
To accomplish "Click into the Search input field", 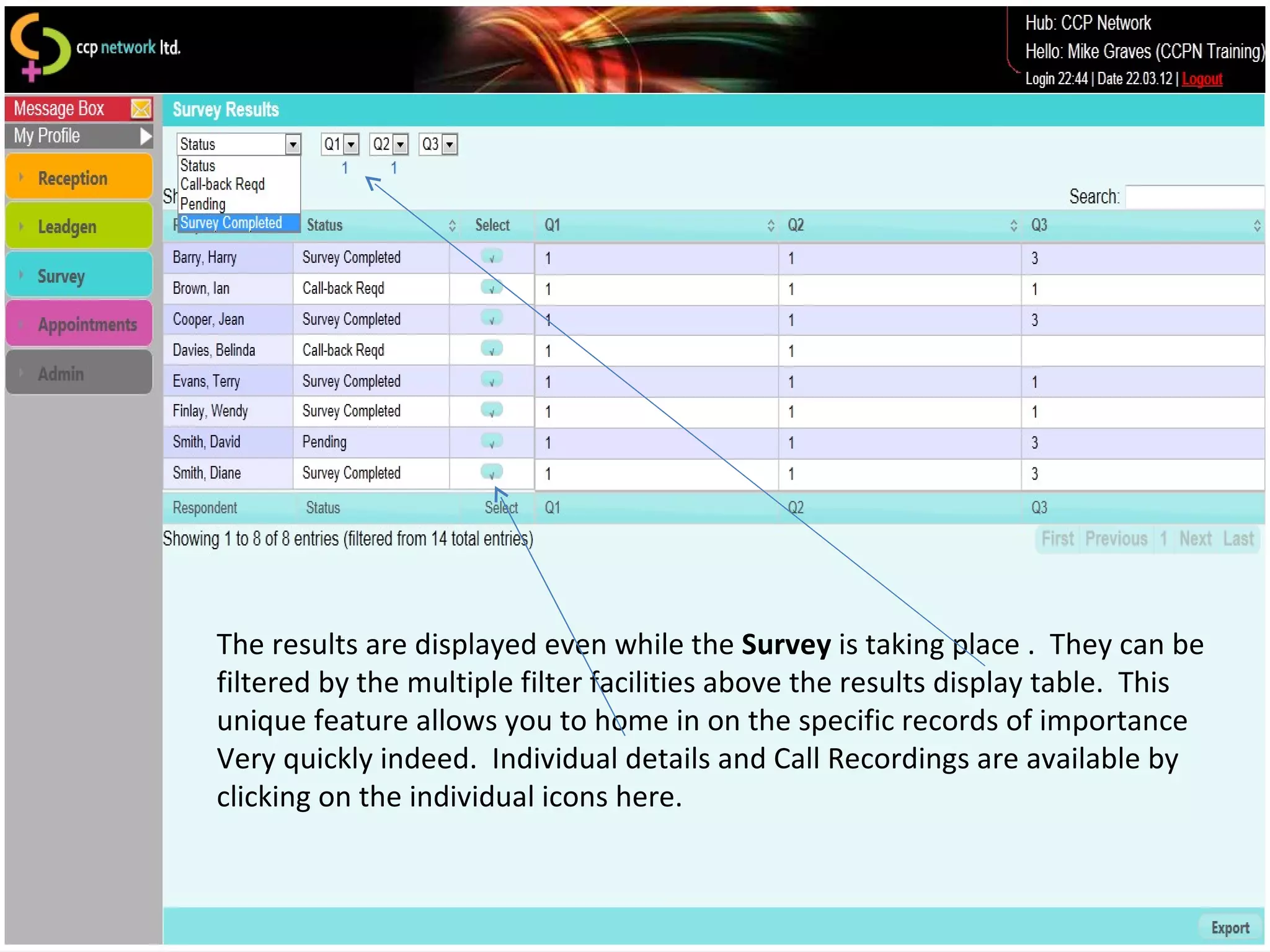I will point(1194,196).
